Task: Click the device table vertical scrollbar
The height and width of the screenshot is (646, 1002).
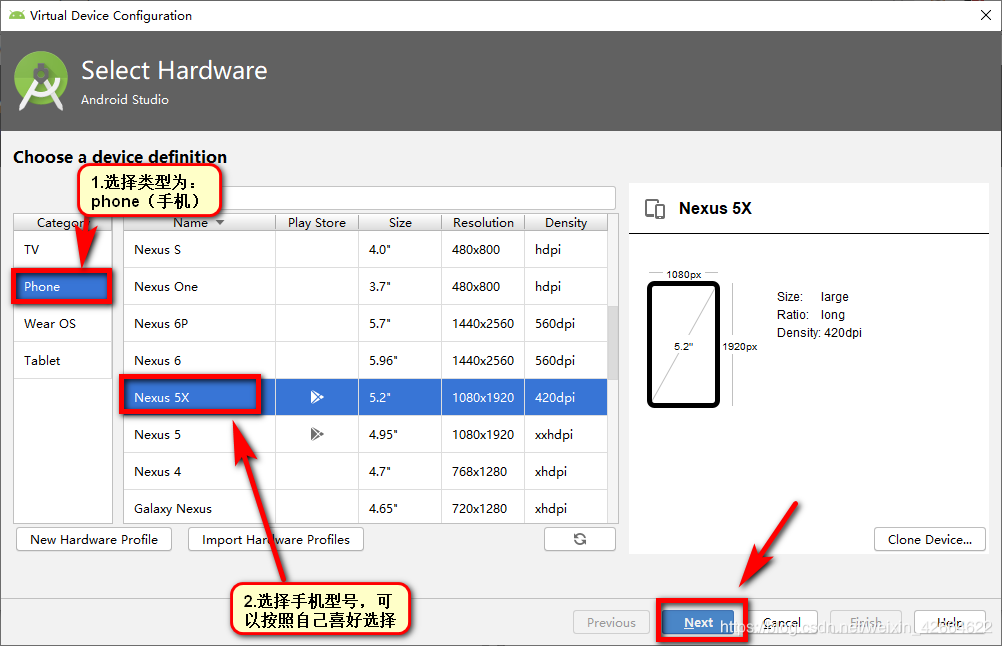Action: pos(613,343)
